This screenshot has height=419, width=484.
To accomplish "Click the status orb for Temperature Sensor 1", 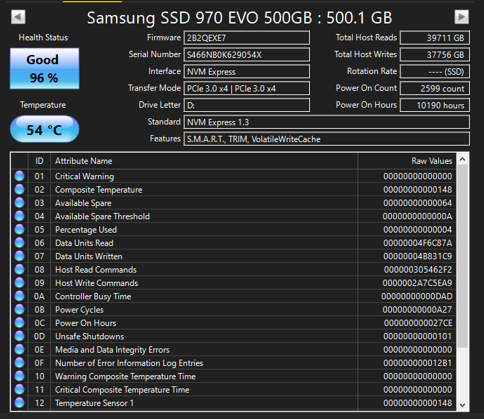I will coord(20,403).
